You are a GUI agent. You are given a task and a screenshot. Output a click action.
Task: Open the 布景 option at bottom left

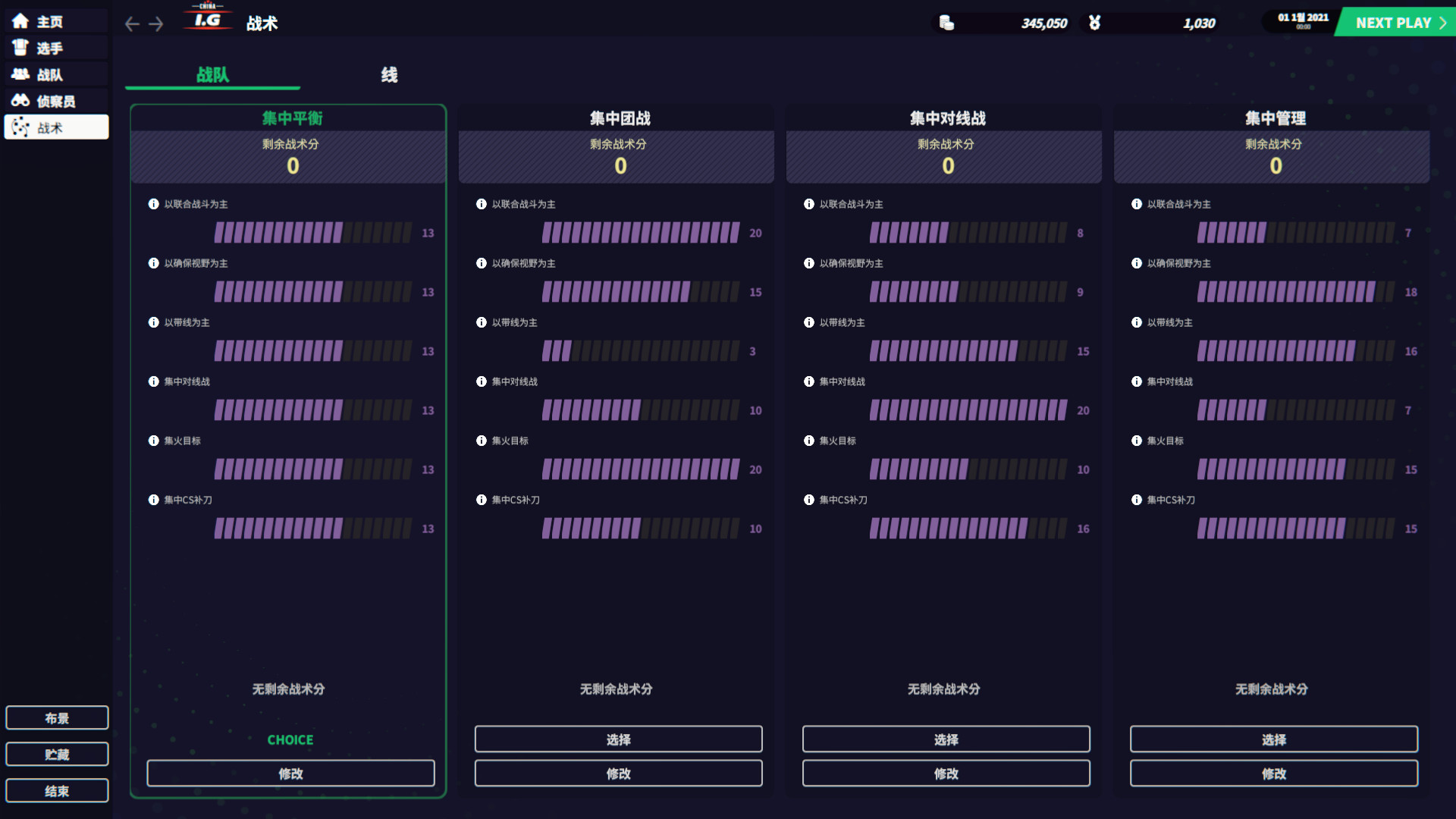(57, 717)
